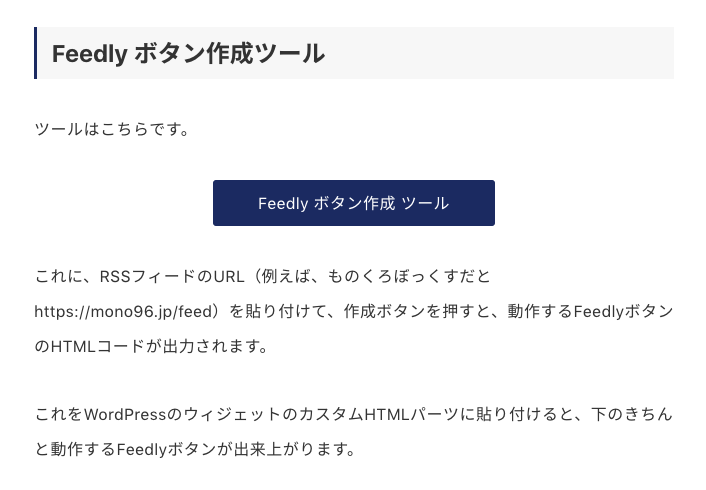Viewport: 706px width, 490px height.
Task: Click the Feedly ボタン作成ツール heading text
Action: (188, 54)
